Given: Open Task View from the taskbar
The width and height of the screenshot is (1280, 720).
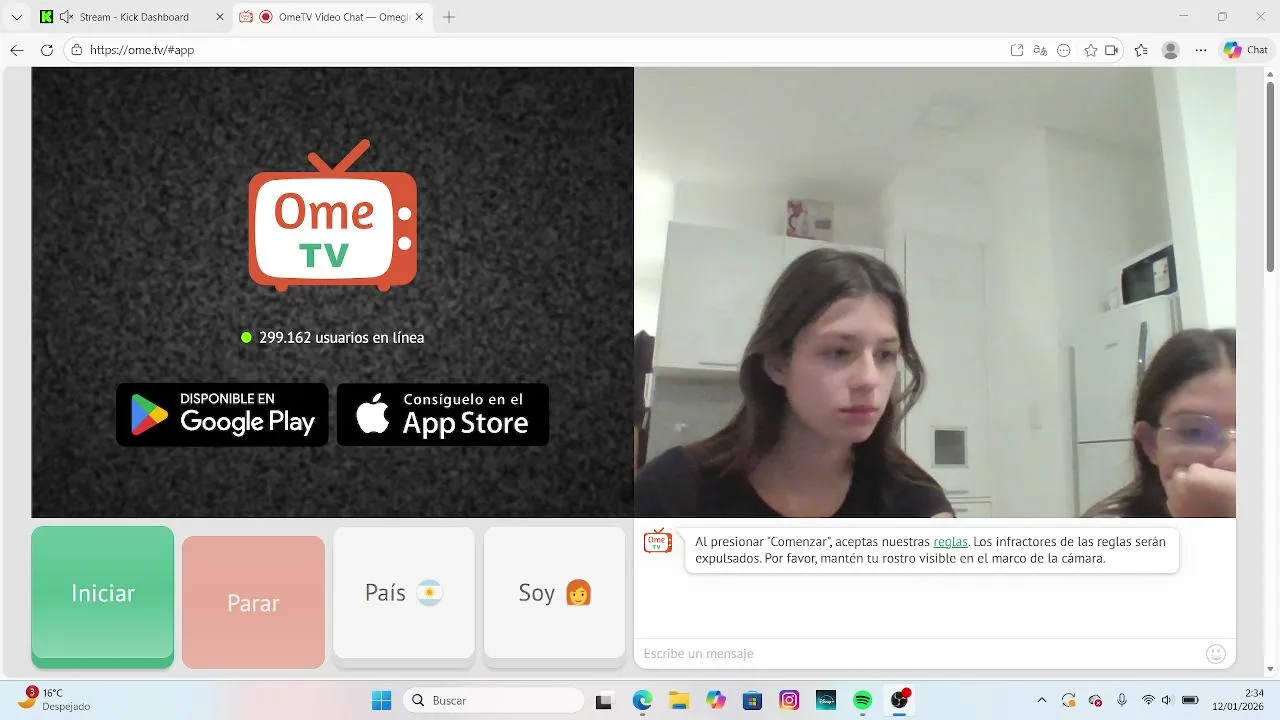Looking at the screenshot, I should click(x=603, y=701).
